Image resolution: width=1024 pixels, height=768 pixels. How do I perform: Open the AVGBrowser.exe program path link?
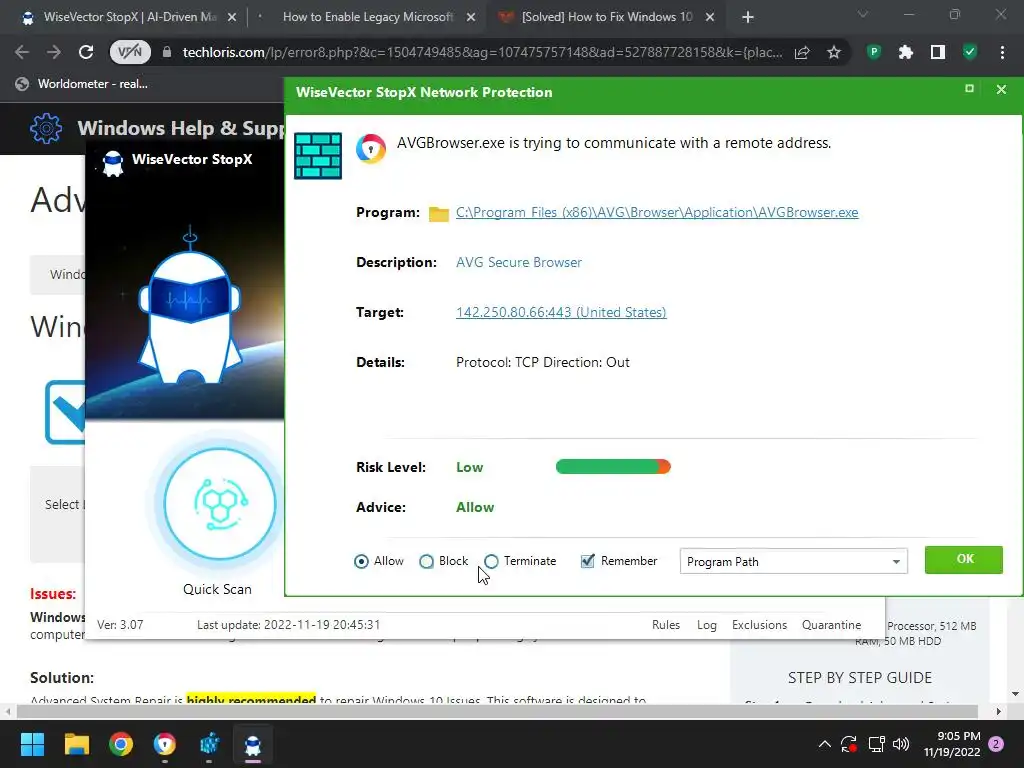pyautogui.click(x=657, y=212)
